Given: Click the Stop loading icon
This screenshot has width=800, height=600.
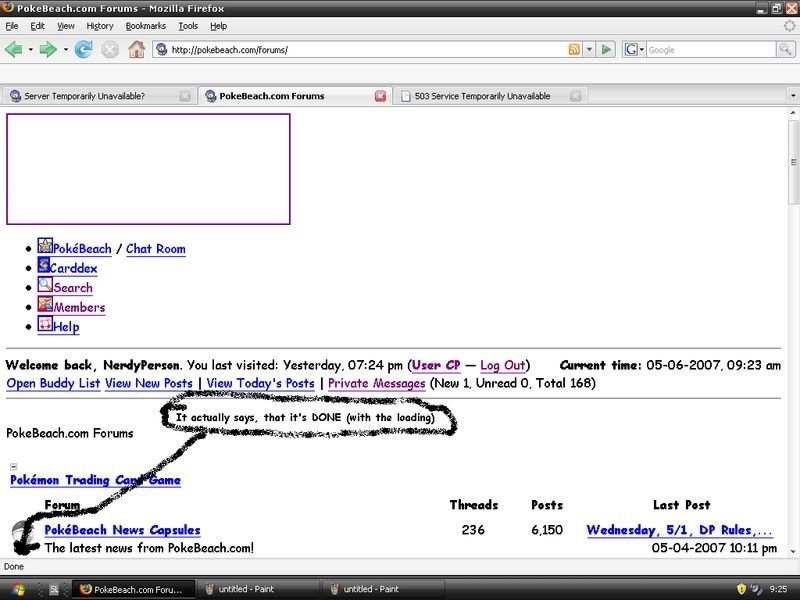Looking at the screenshot, I should point(110,49).
